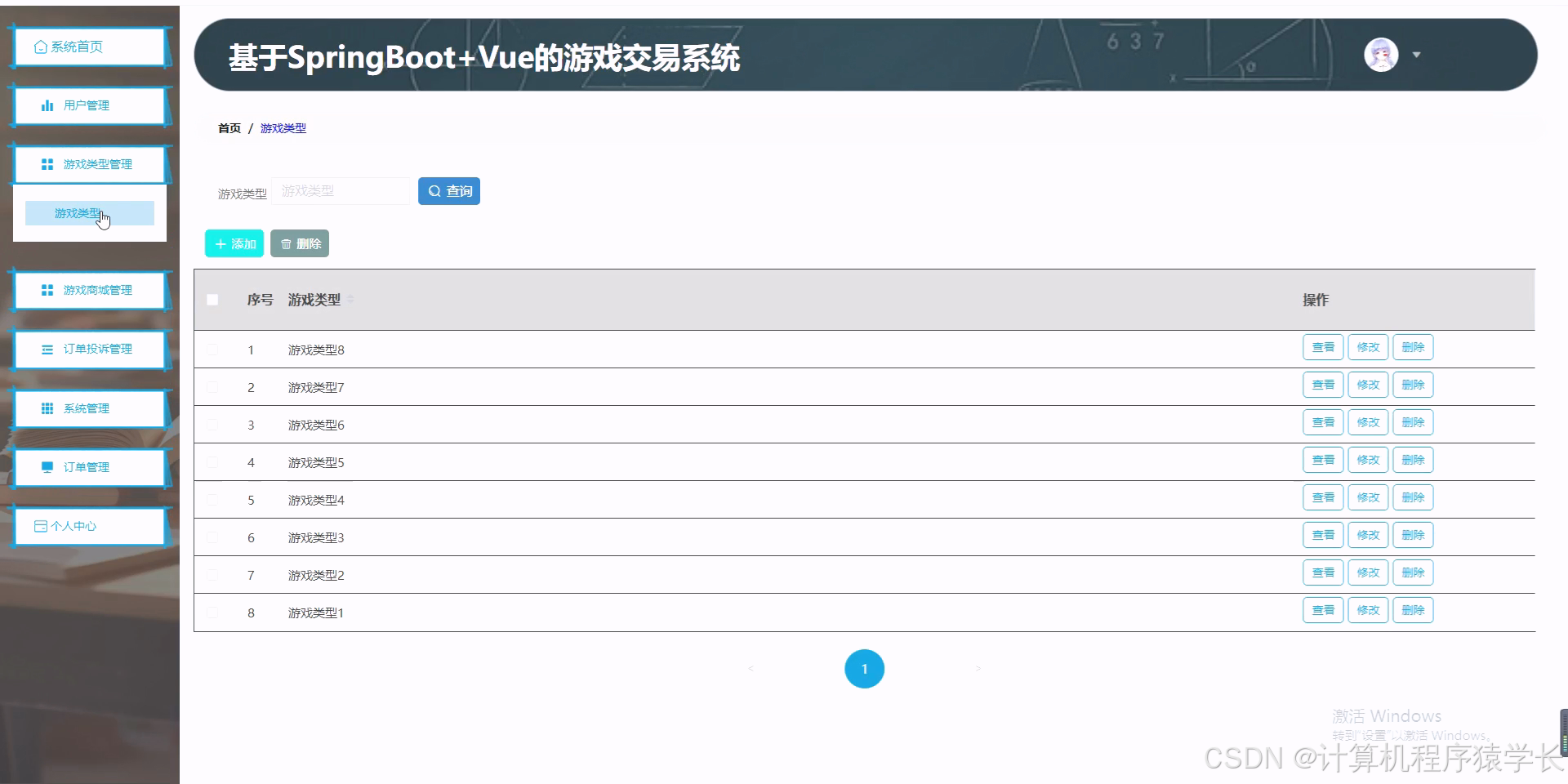Click 删除 for row 游戏类型7
Image resolution: width=1568 pixels, height=784 pixels.
[x=1413, y=385]
